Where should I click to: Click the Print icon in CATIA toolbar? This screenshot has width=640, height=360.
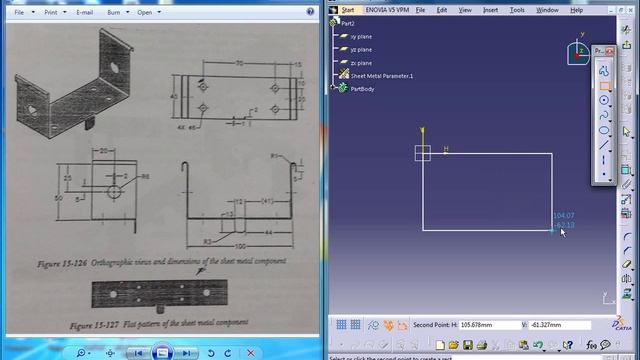tap(482, 345)
